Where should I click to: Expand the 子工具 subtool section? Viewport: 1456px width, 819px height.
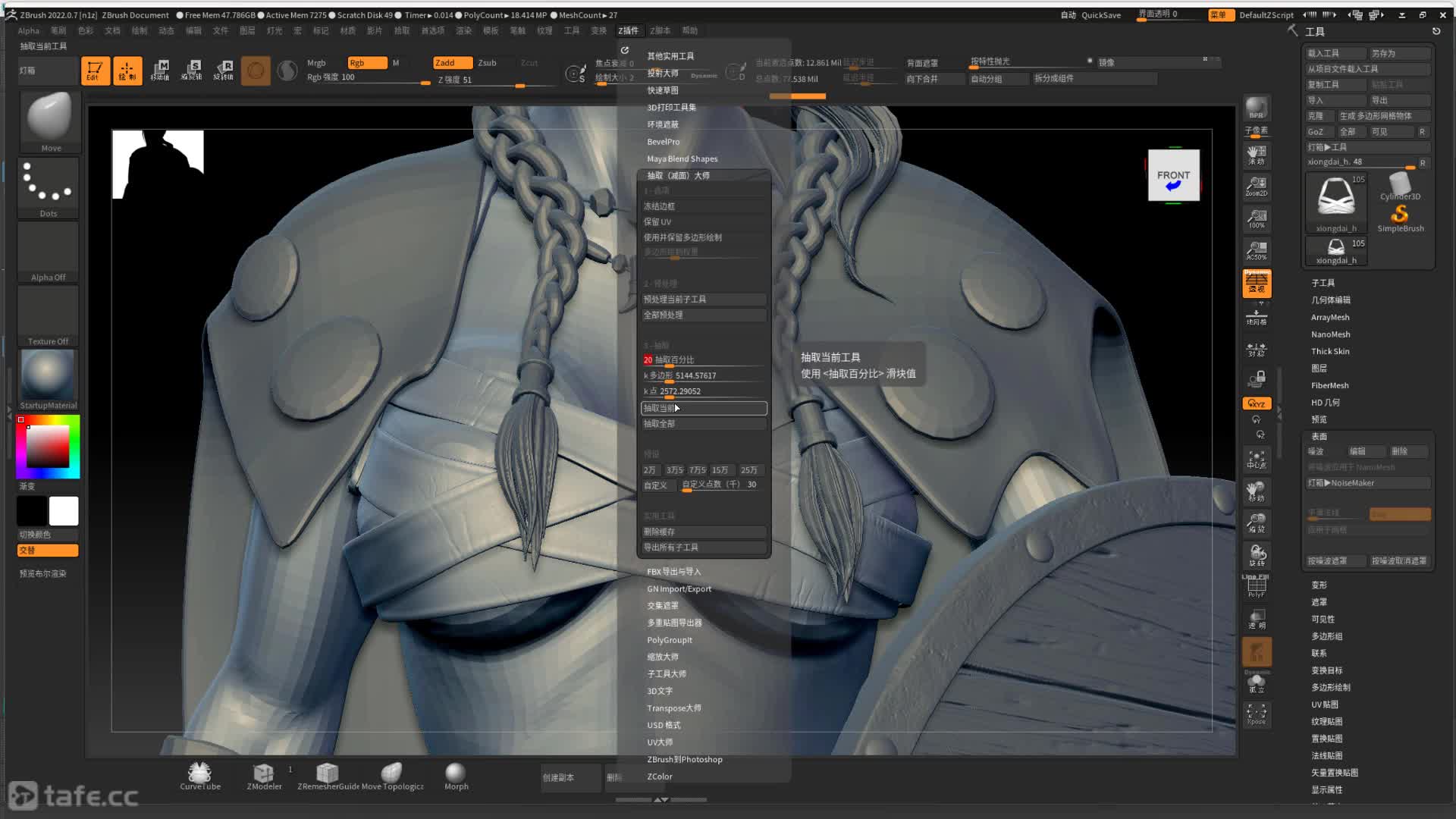pos(1323,283)
